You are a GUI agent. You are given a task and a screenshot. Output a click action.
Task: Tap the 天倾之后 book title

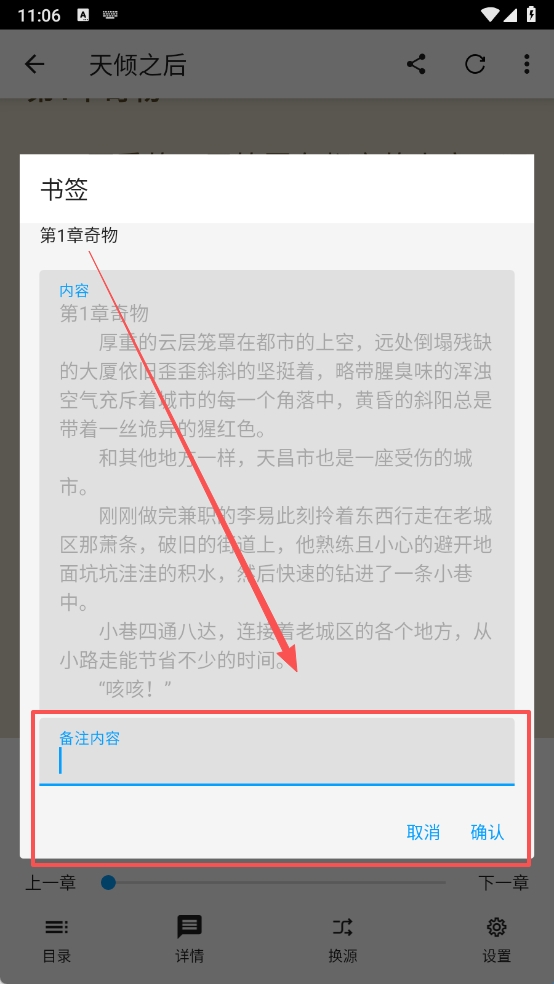[x=137, y=65]
